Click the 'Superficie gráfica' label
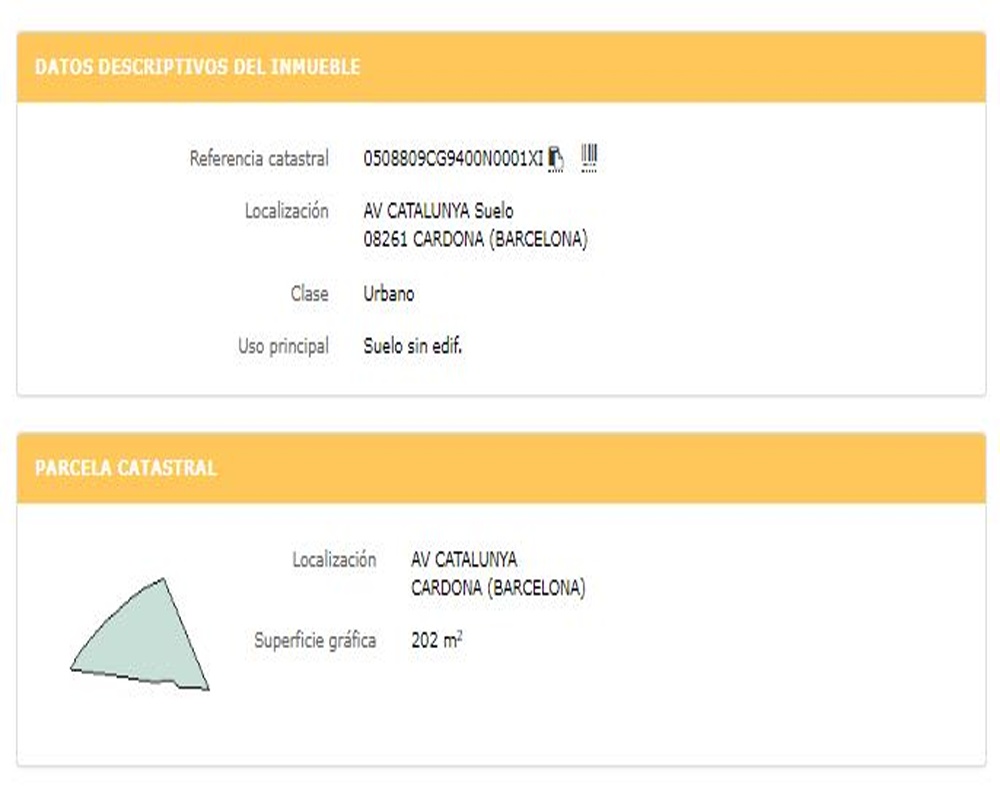Viewport: 1000px width, 800px height. click(x=315, y=640)
